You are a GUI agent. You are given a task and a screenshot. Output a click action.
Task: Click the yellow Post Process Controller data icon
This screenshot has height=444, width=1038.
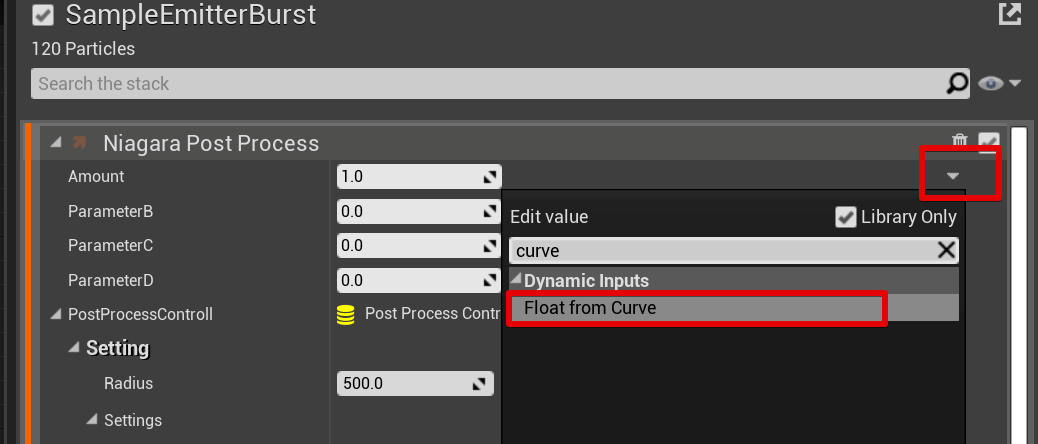346,314
